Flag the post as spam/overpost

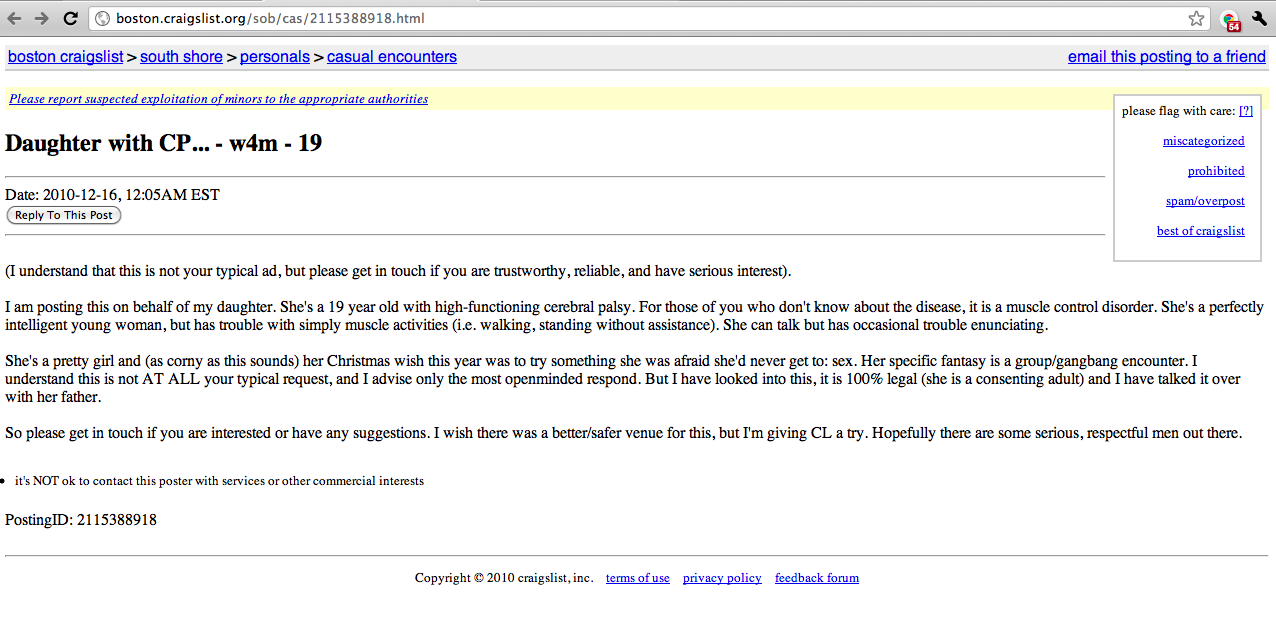click(x=1205, y=201)
